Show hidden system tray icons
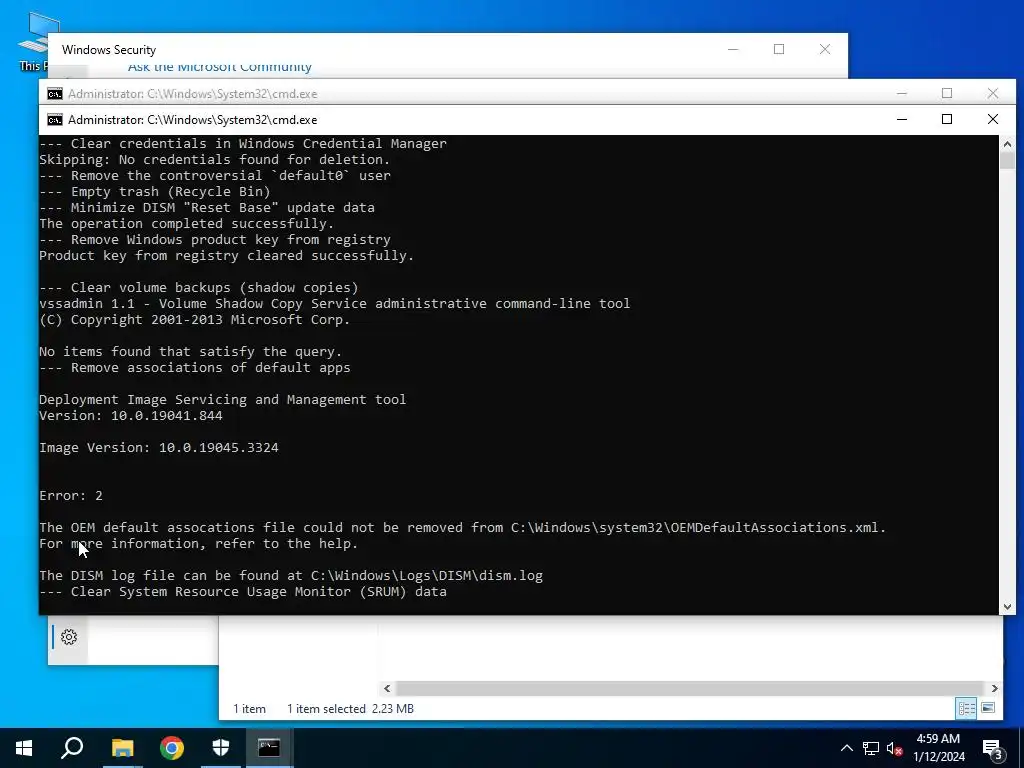The width and height of the screenshot is (1024, 768). (x=846, y=748)
